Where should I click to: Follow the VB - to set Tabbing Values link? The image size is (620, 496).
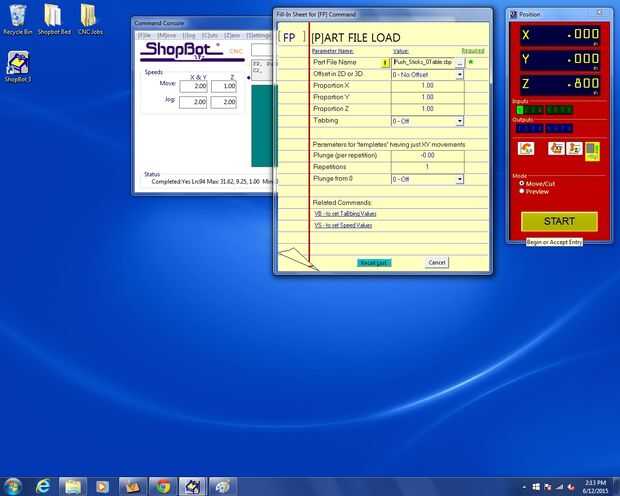point(345,214)
